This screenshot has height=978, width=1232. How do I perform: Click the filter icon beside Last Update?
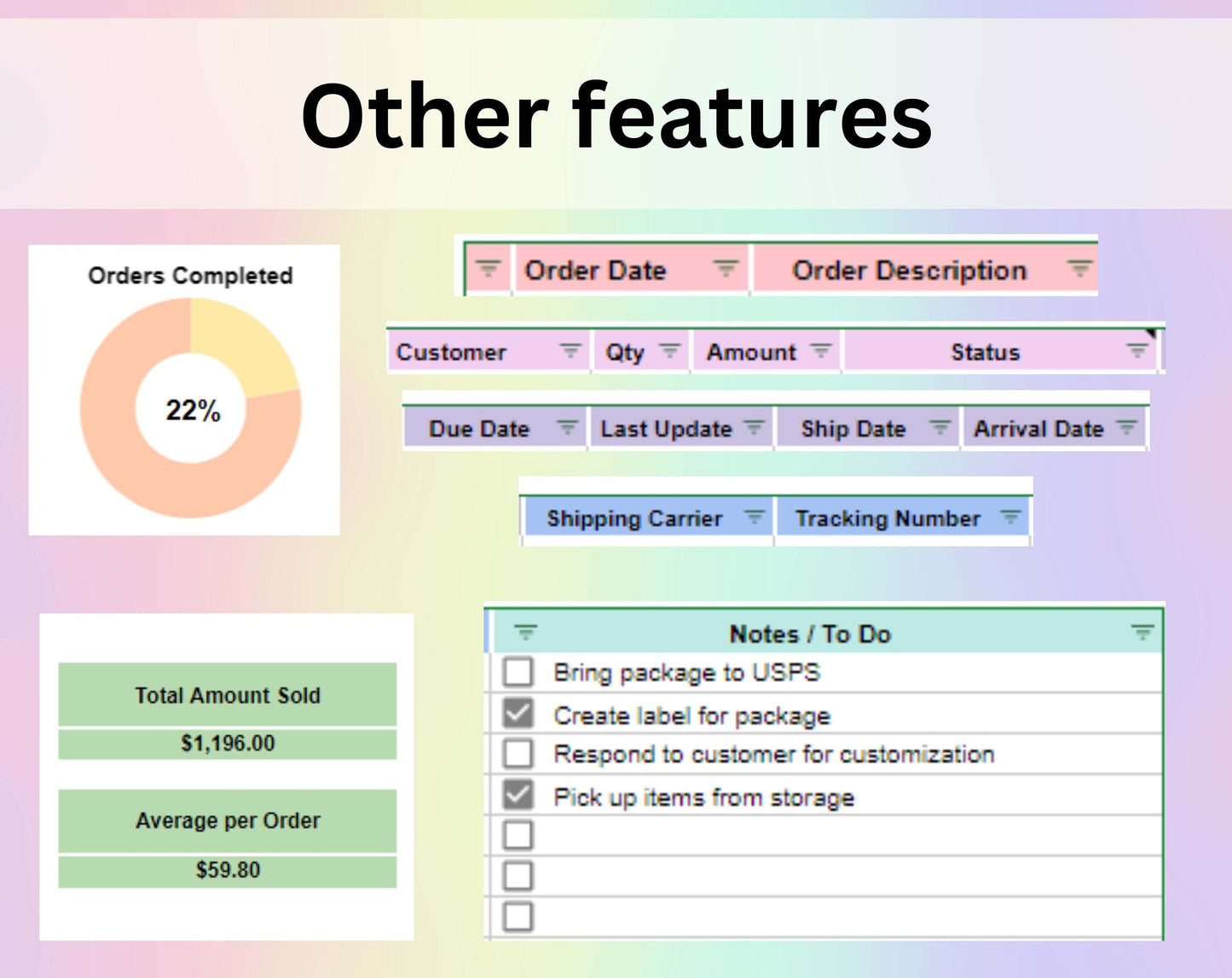pyautogui.click(x=754, y=427)
